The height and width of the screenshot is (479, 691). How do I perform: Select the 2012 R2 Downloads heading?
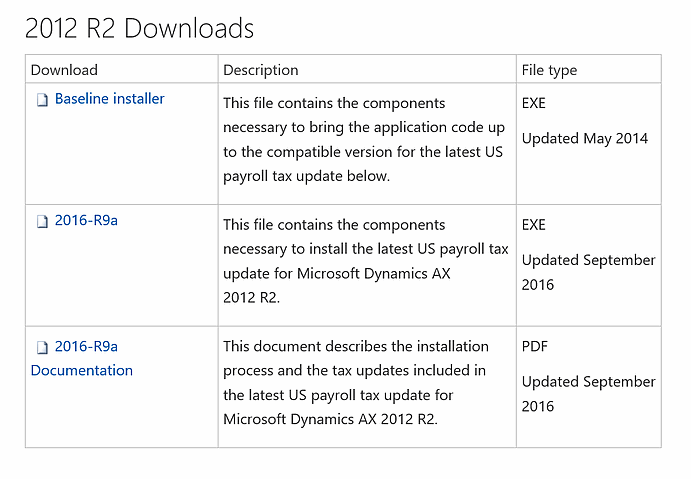pos(139,28)
